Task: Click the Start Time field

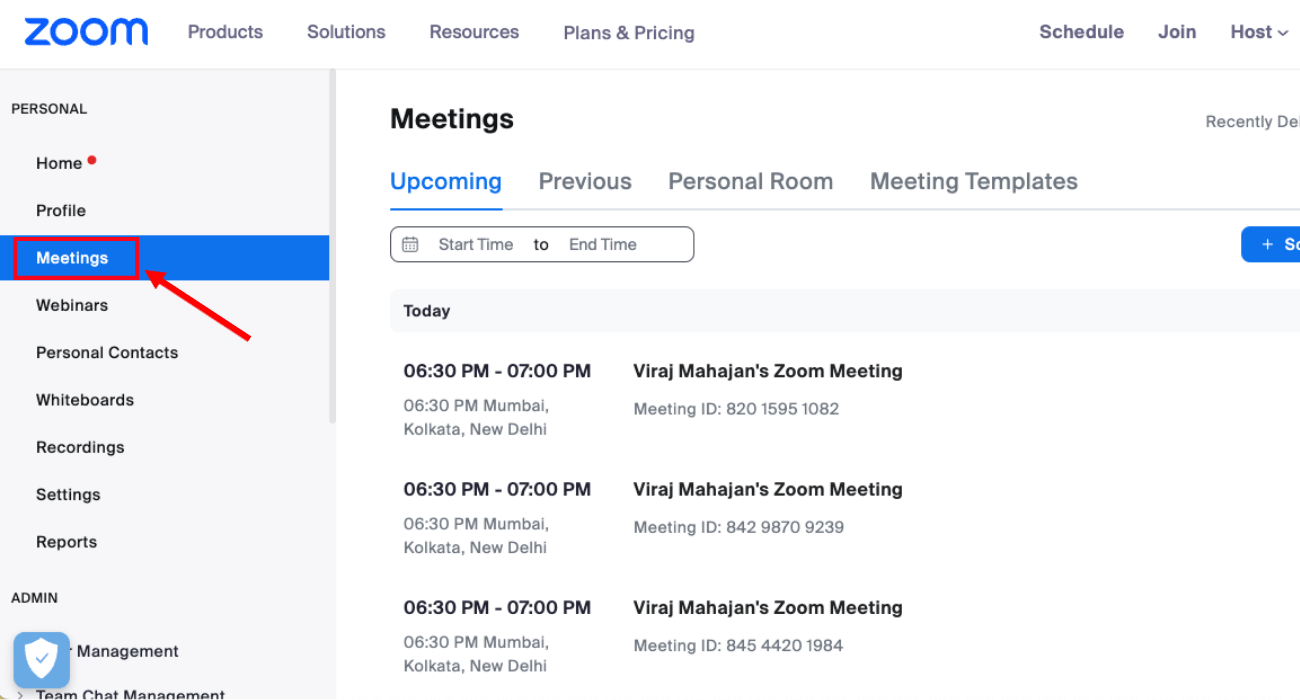Action: tap(476, 244)
